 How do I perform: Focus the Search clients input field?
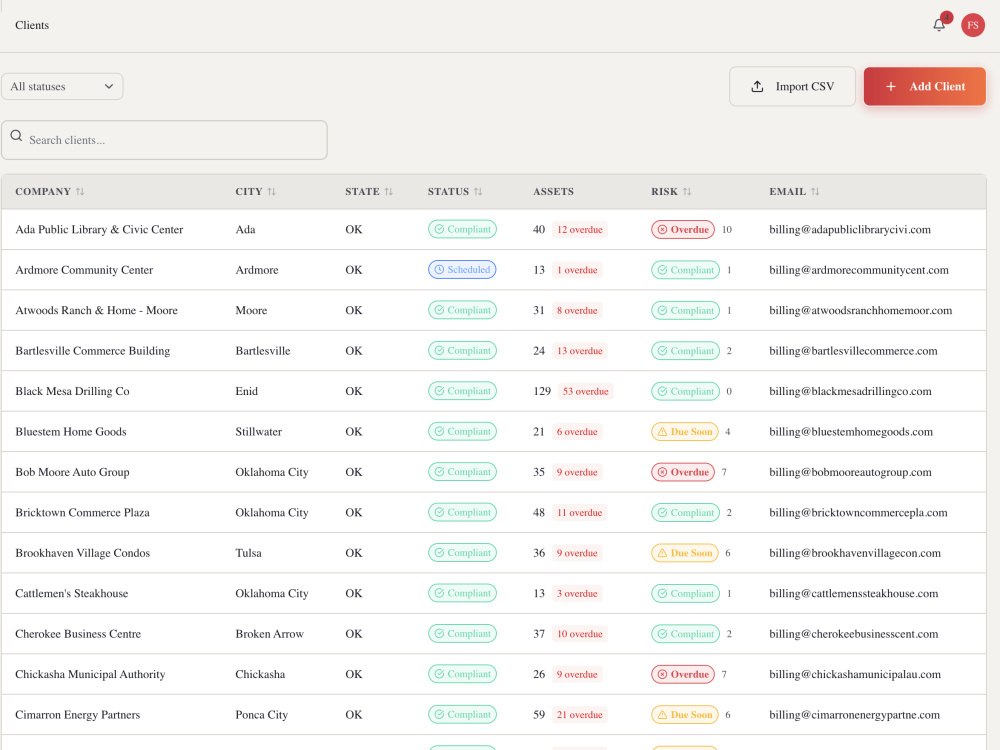tap(165, 140)
